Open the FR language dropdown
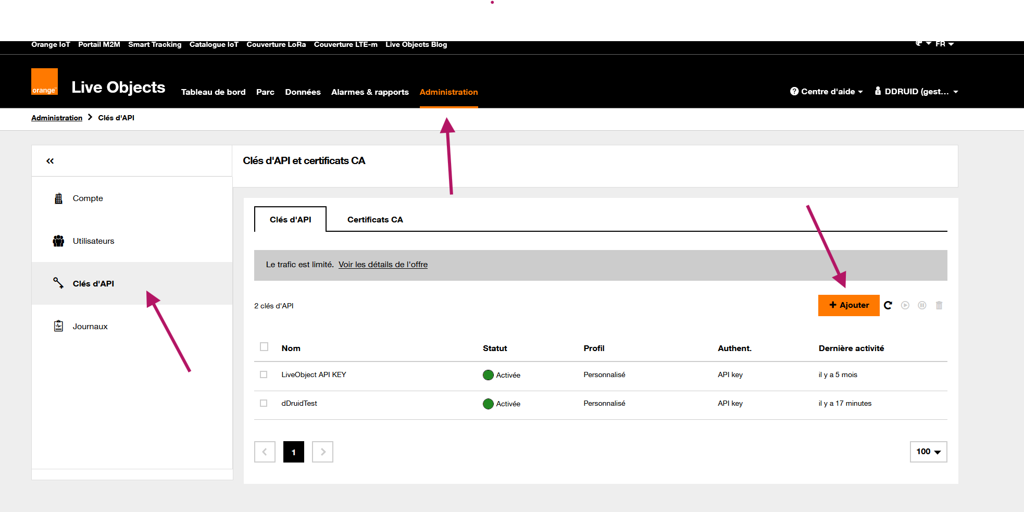This screenshot has width=1024, height=512. tap(944, 44)
